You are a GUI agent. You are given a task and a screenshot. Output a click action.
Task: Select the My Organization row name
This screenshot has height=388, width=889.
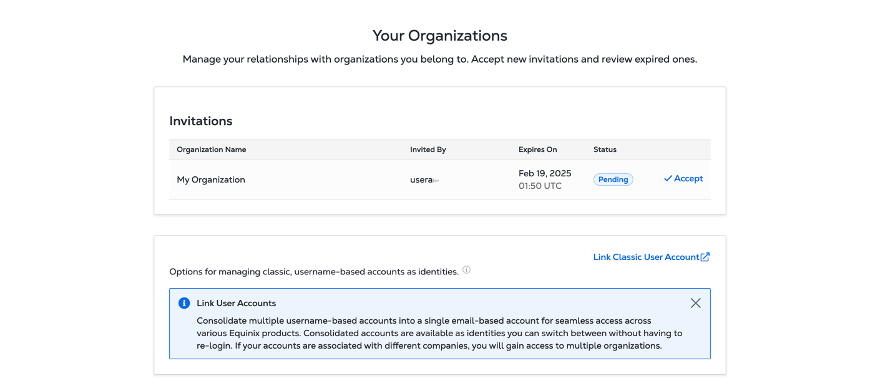[x=211, y=180]
